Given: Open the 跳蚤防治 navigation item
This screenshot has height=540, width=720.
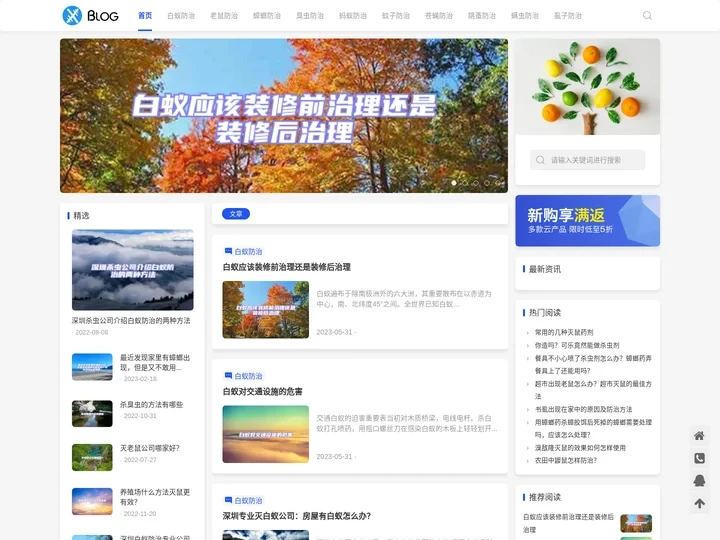Looking at the screenshot, I should [482, 16].
